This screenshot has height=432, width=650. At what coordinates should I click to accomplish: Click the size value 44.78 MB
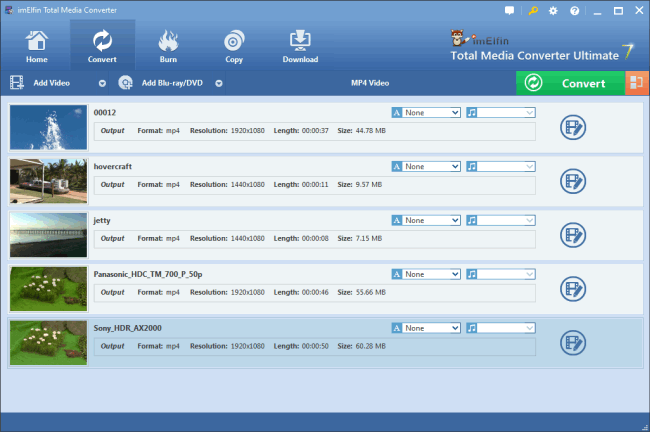pos(371,131)
